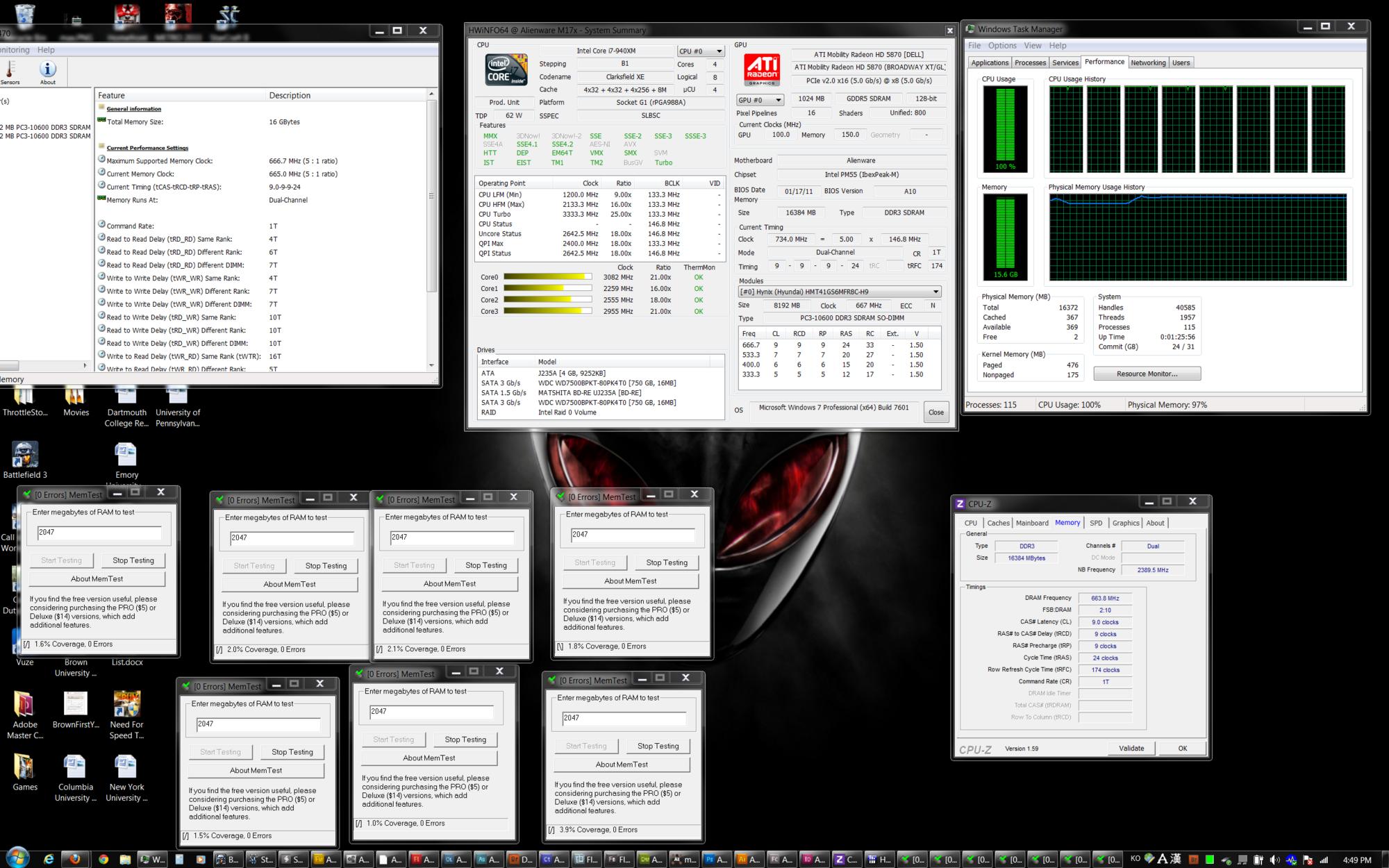Click the scroll-down arrow of the Feature list
This screenshot has width=1389, height=868.
(x=431, y=365)
